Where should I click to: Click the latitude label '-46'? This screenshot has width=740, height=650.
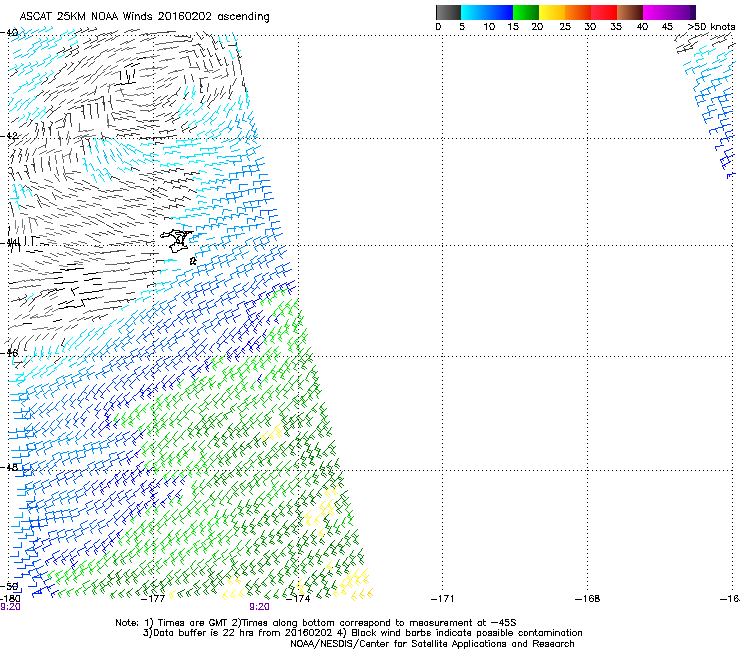(9, 353)
